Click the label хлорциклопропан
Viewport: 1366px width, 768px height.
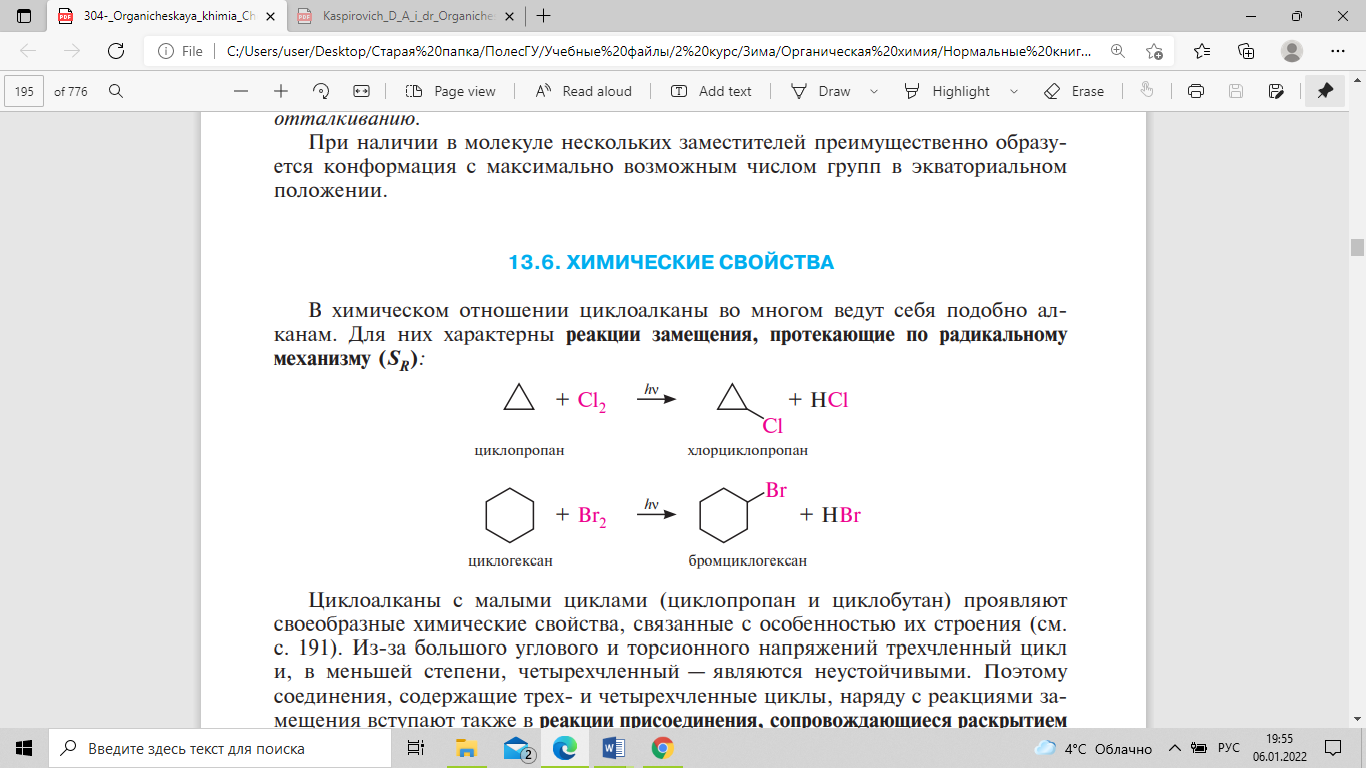747,451
